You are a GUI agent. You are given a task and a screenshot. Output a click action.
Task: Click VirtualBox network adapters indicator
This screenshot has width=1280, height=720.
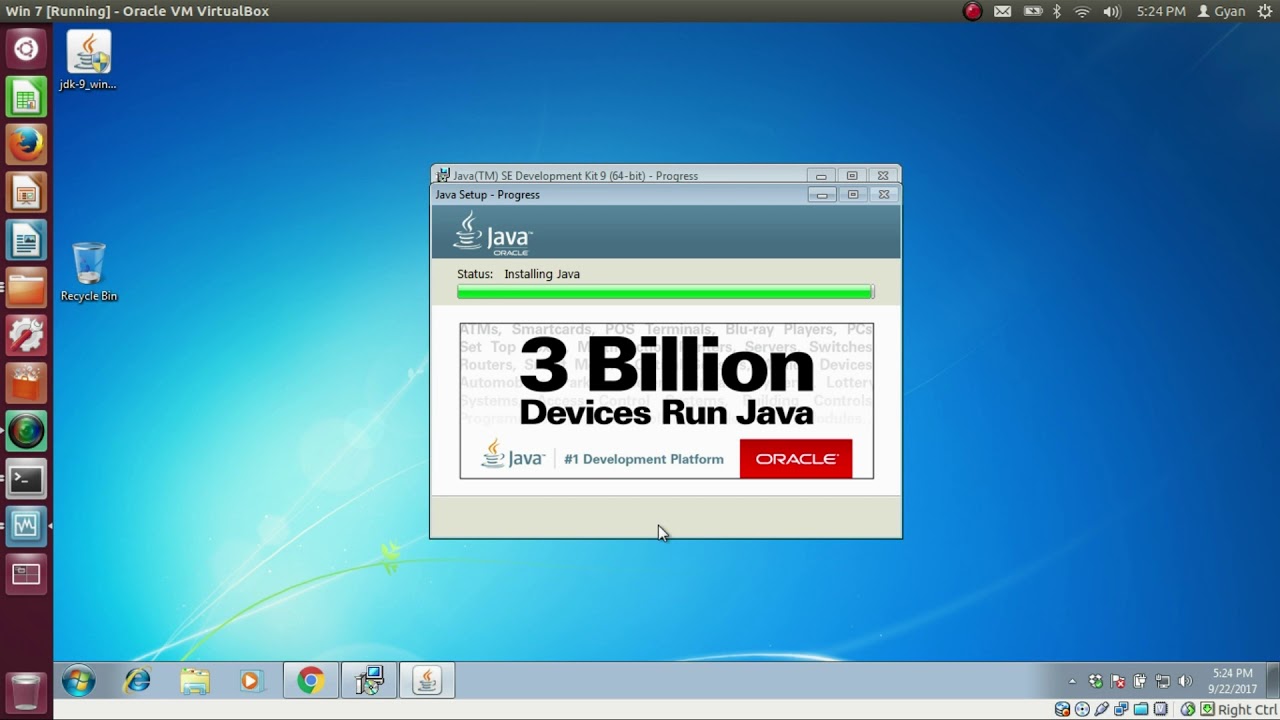click(x=1120, y=710)
